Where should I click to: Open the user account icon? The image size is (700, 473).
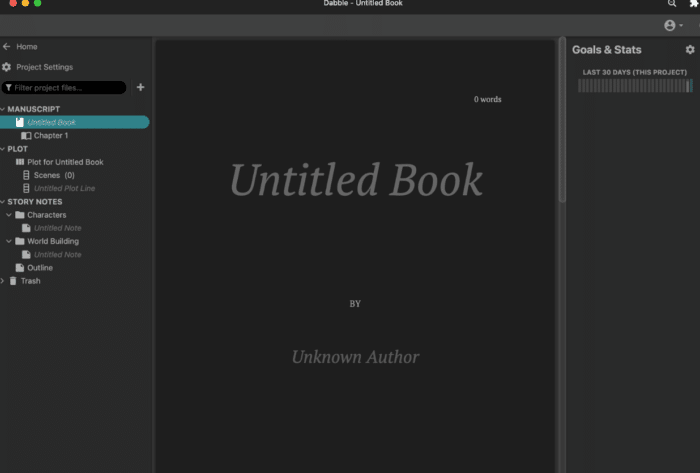(x=670, y=25)
